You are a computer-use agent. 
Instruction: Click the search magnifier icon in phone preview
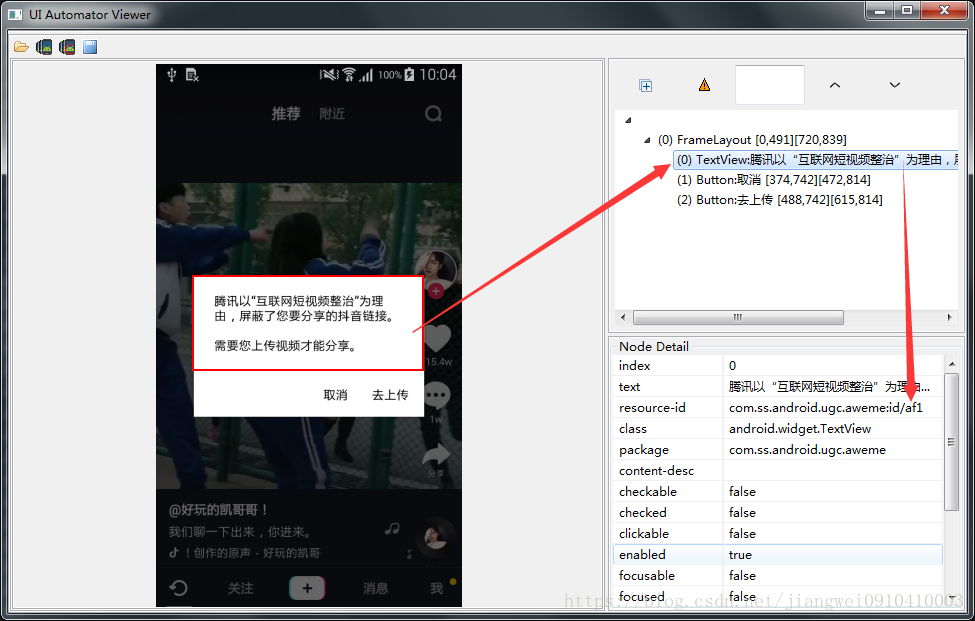[x=433, y=114]
